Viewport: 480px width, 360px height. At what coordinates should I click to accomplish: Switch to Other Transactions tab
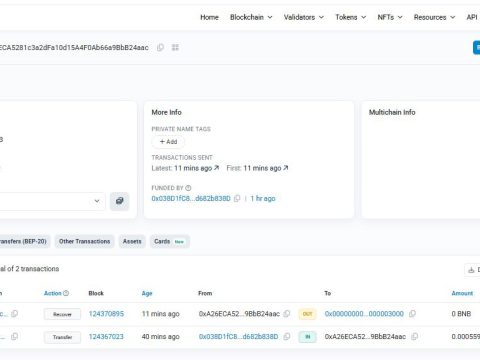(x=85, y=241)
